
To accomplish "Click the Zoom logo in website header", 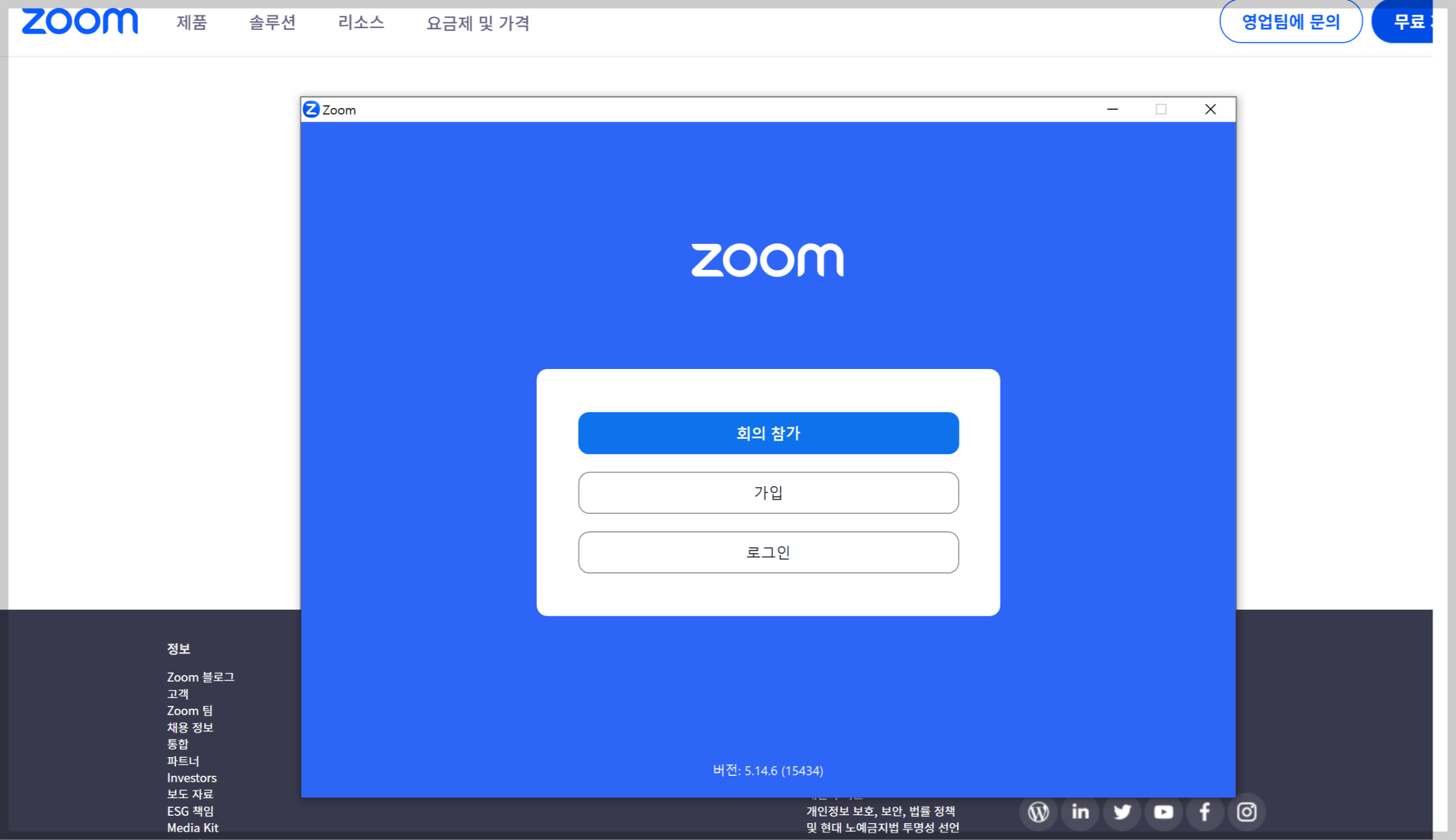I will coord(79,22).
